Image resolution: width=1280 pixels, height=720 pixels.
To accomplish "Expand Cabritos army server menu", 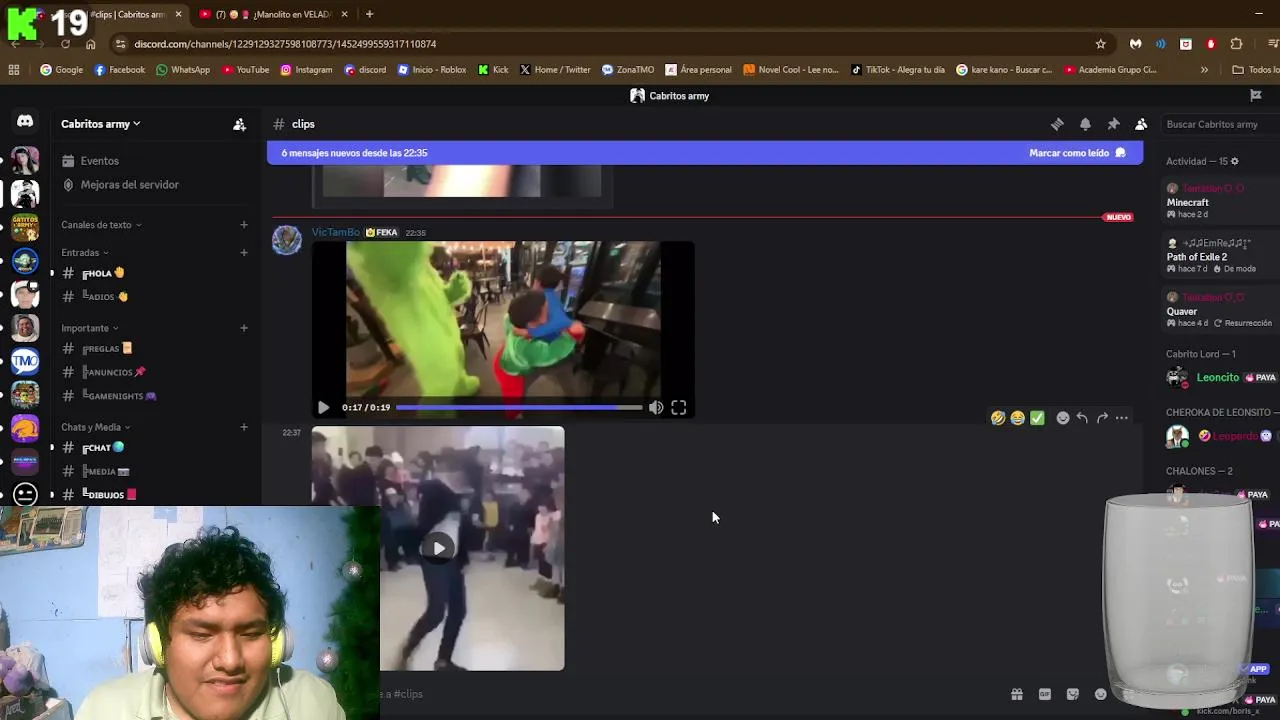I will [100, 124].
